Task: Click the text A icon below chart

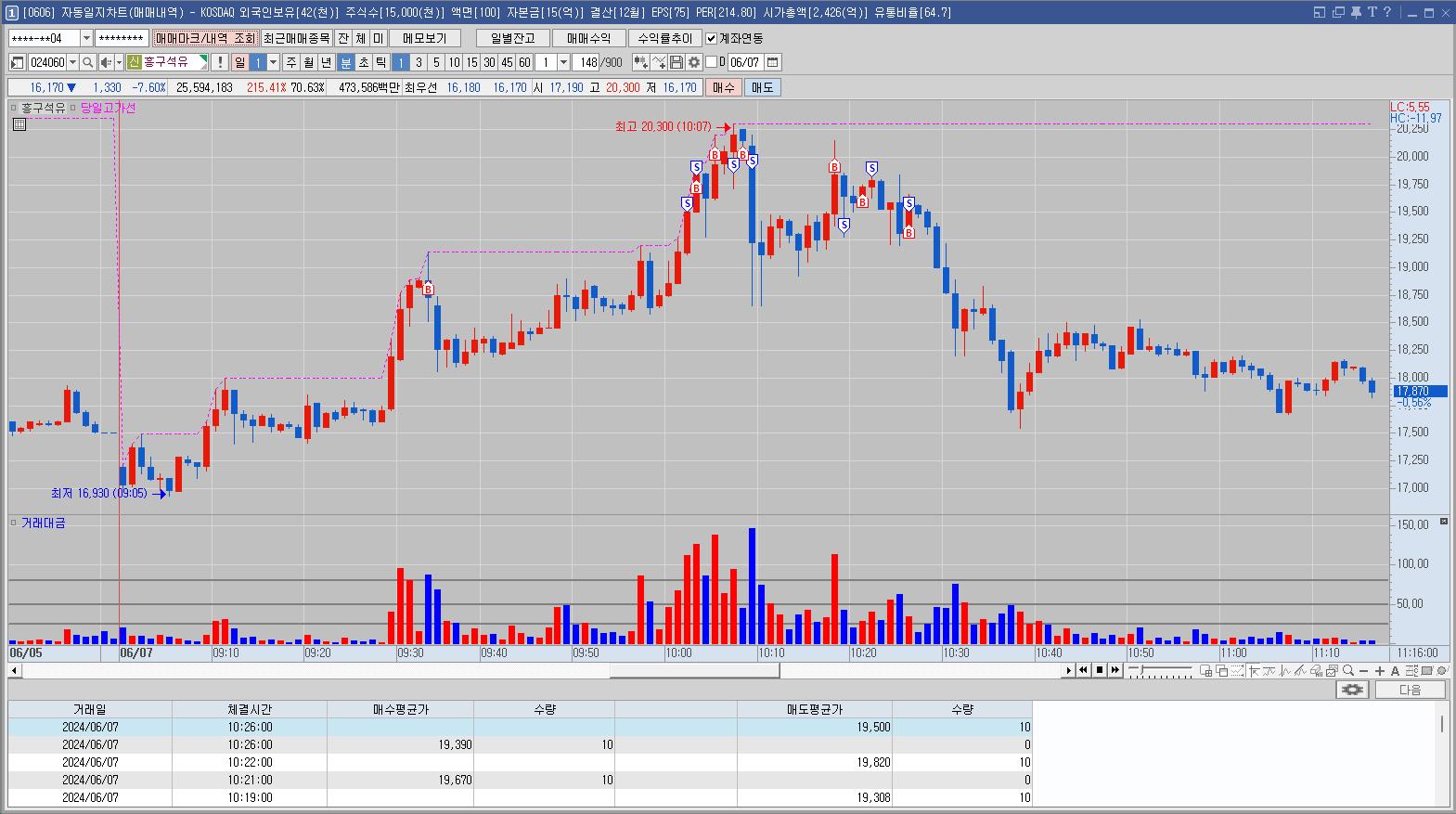Action: (x=1395, y=670)
